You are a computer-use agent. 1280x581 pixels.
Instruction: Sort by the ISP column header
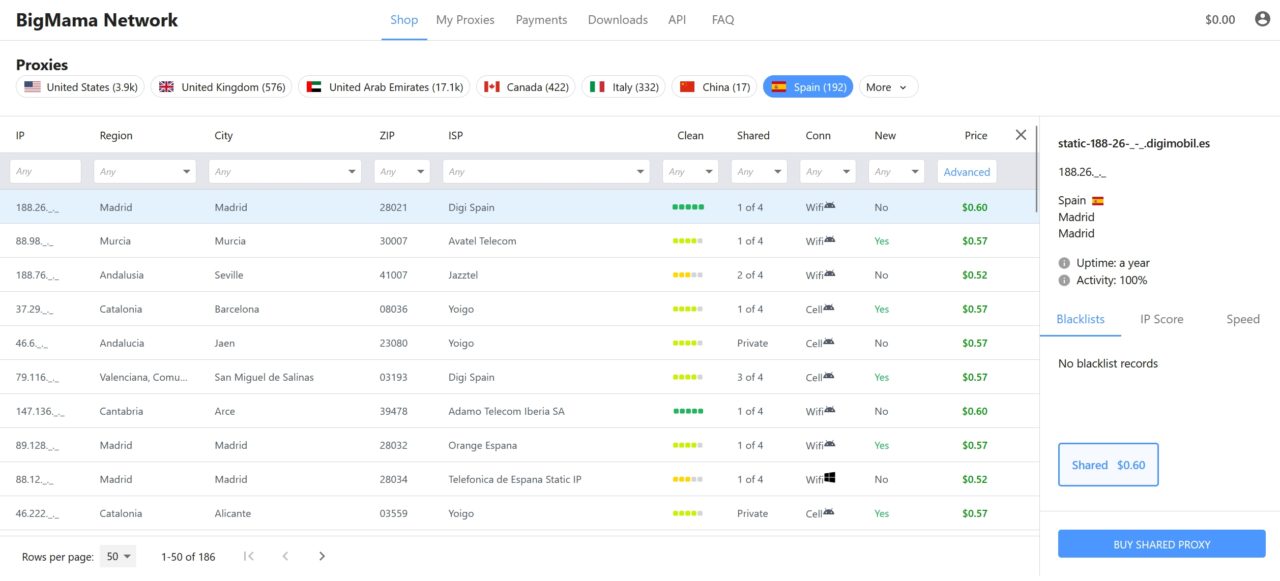coord(456,135)
